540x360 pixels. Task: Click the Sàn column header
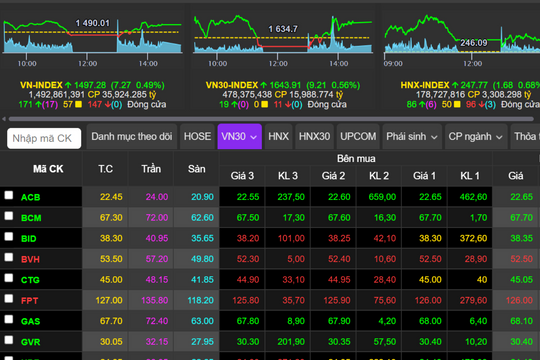(197, 169)
